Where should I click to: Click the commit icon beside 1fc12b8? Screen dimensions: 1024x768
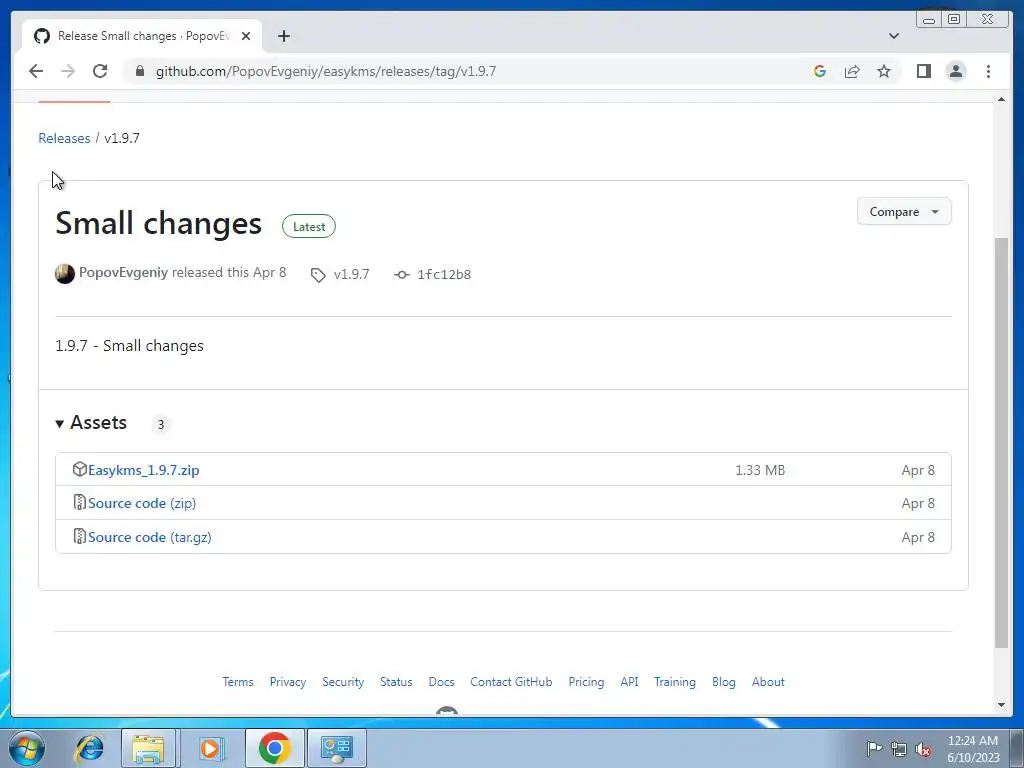tap(402, 275)
